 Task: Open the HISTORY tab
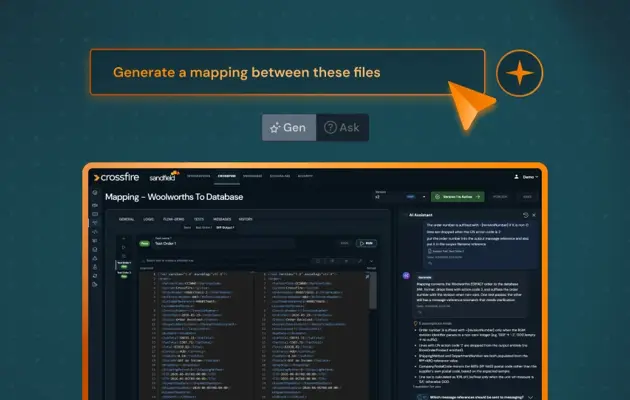pos(245,219)
